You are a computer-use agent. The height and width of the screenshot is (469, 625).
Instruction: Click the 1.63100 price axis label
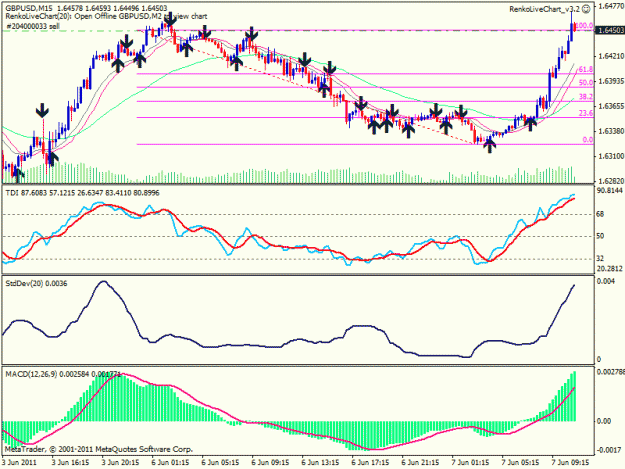[609, 156]
